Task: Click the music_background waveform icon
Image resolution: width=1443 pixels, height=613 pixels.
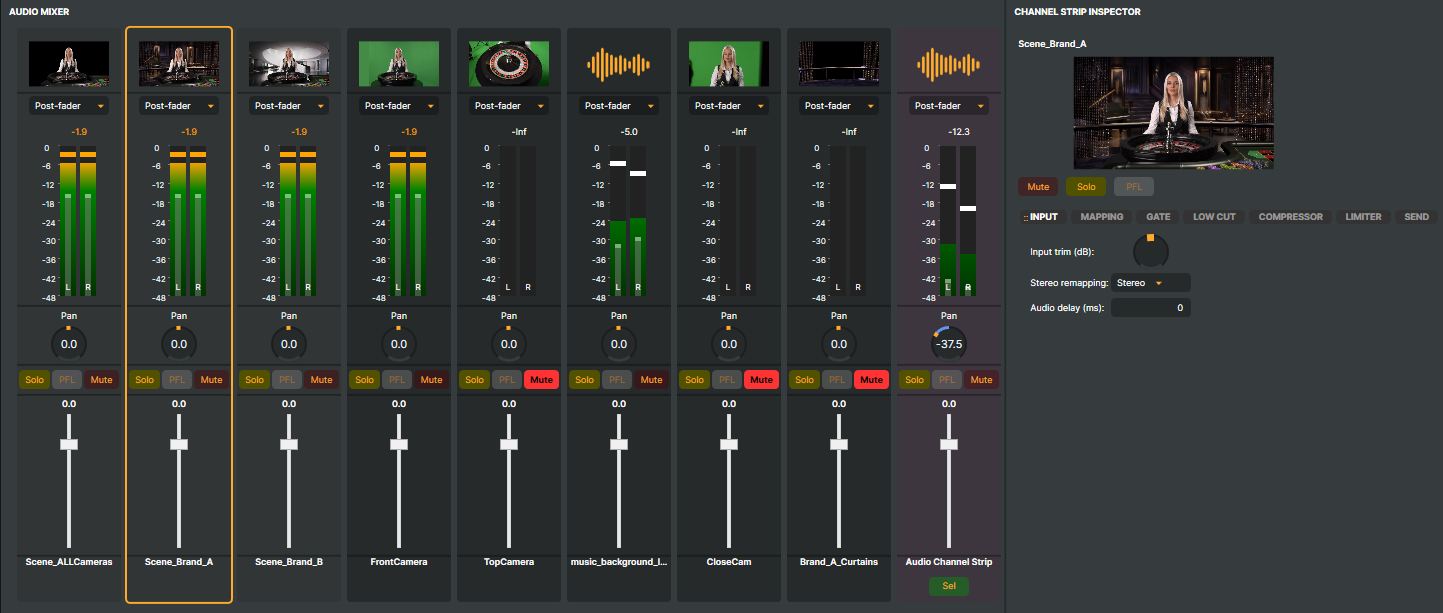Action: (x=618, y=65)
